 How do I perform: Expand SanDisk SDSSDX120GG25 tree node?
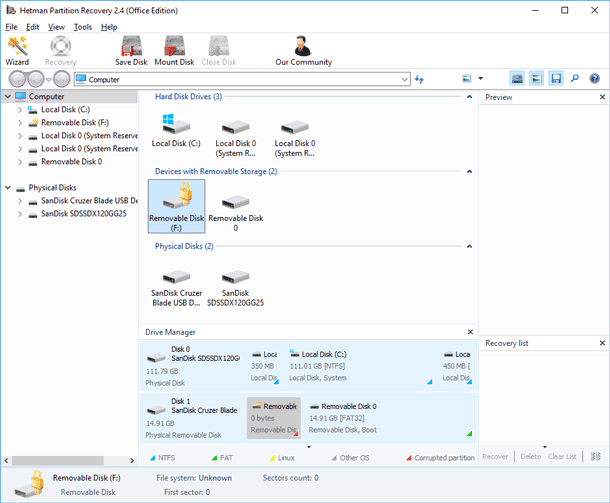20,214
